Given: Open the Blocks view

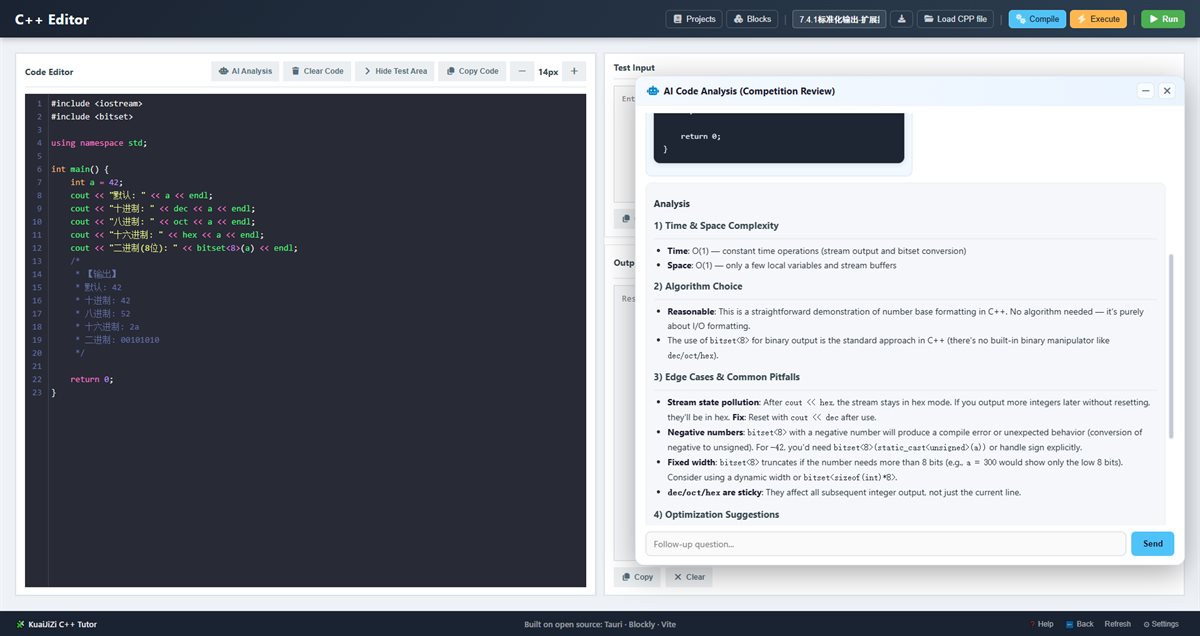Looking at the screenshot, I should [753, 19].
